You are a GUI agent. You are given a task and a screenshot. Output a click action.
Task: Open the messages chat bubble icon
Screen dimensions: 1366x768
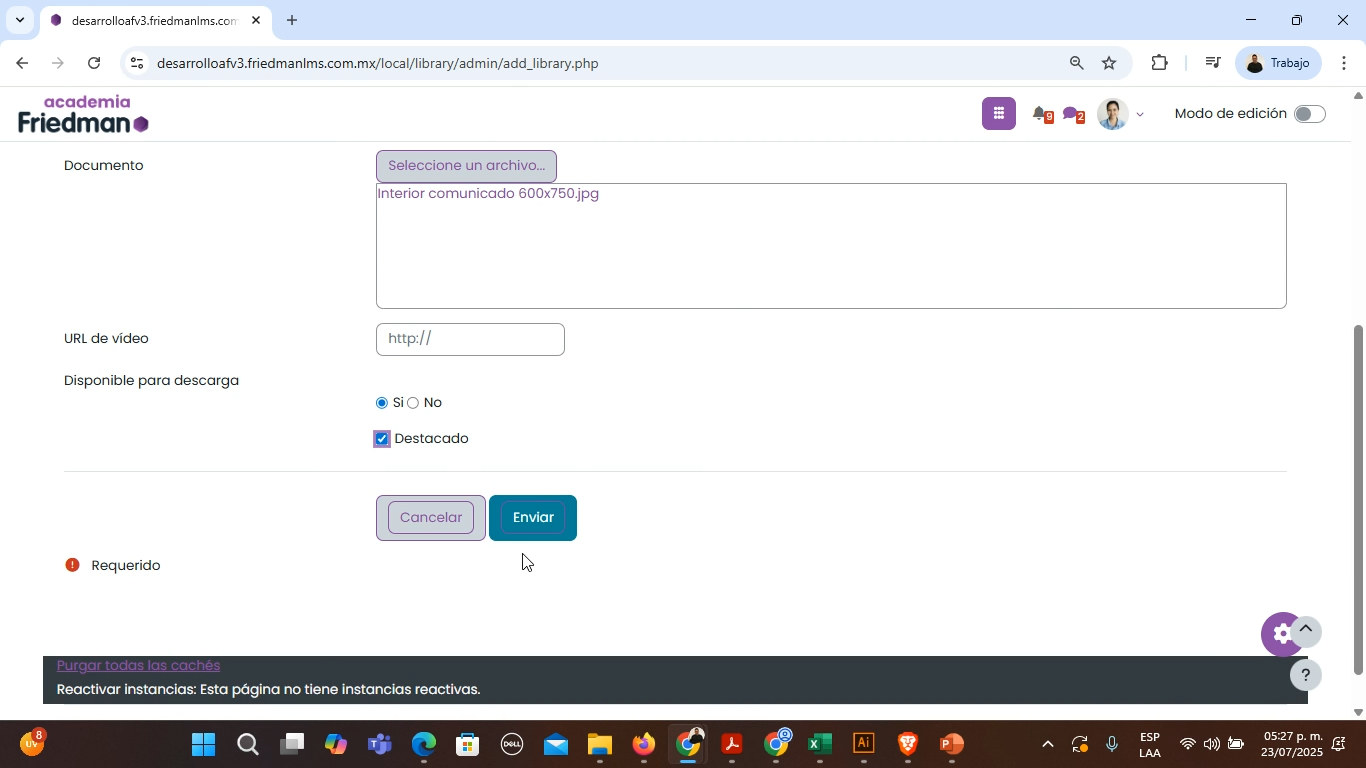click(x=1073, y=115)
